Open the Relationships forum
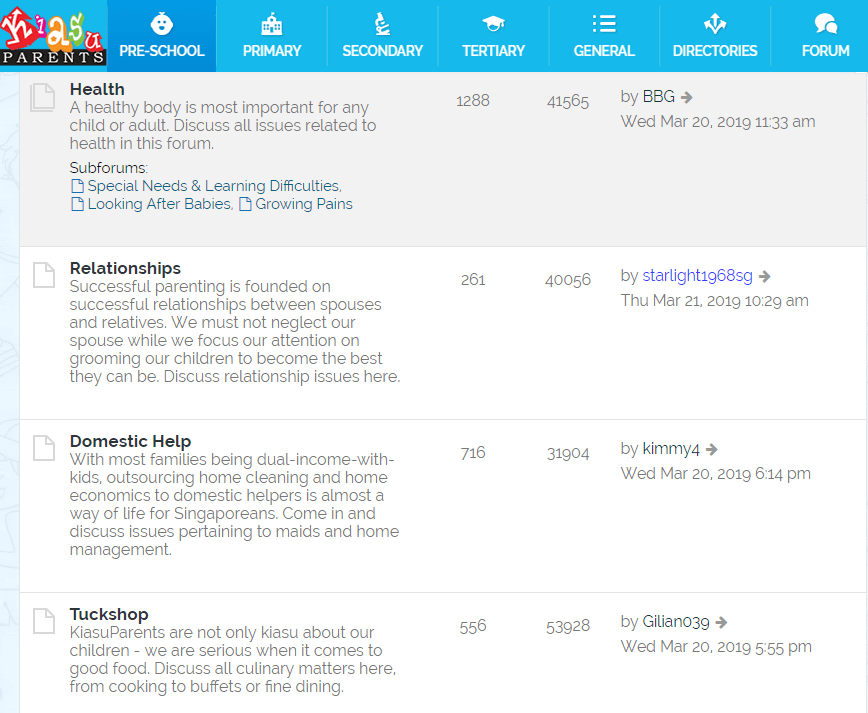 point(125,268)
